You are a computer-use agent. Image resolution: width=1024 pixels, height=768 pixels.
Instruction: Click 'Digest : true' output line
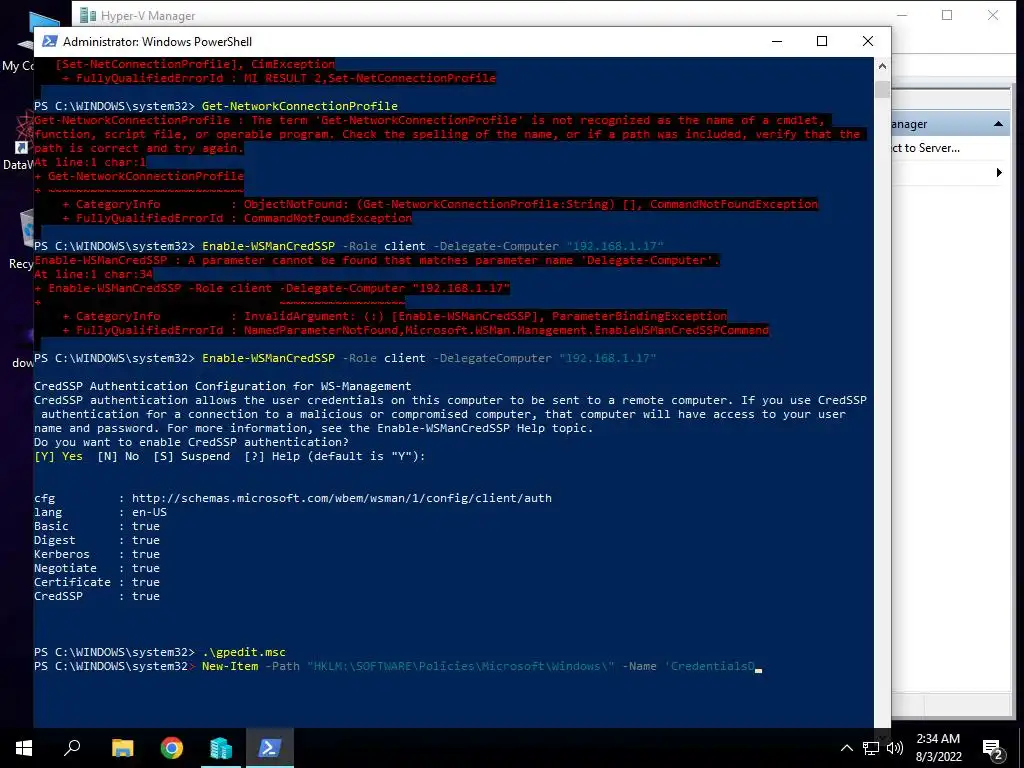pos(97,540)
